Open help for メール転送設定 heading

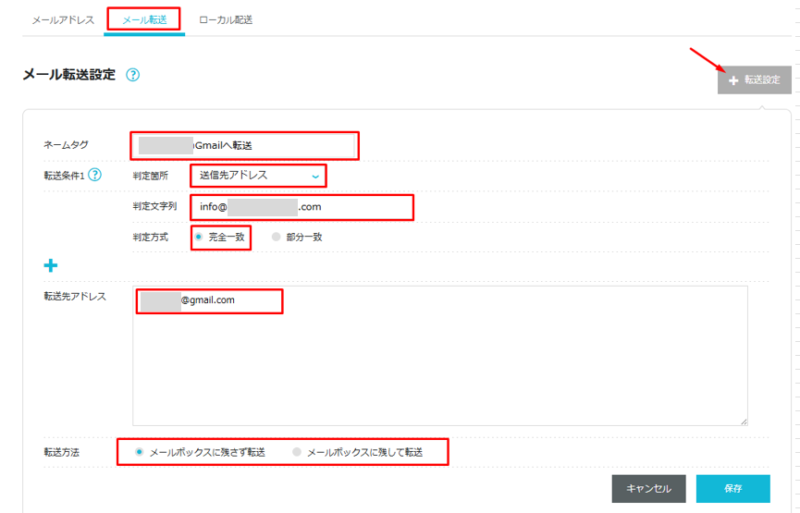[133, 75]
